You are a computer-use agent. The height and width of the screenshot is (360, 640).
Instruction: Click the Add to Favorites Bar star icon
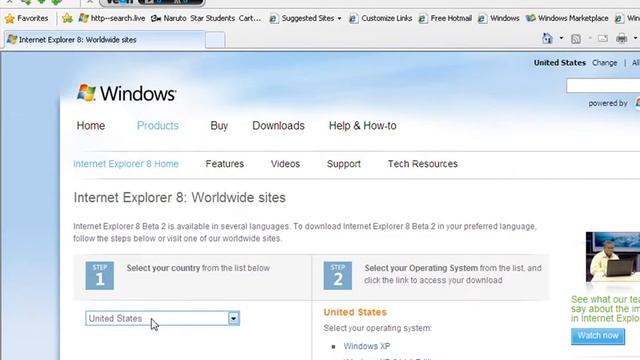pyautogui.click(x=67, y=18)
